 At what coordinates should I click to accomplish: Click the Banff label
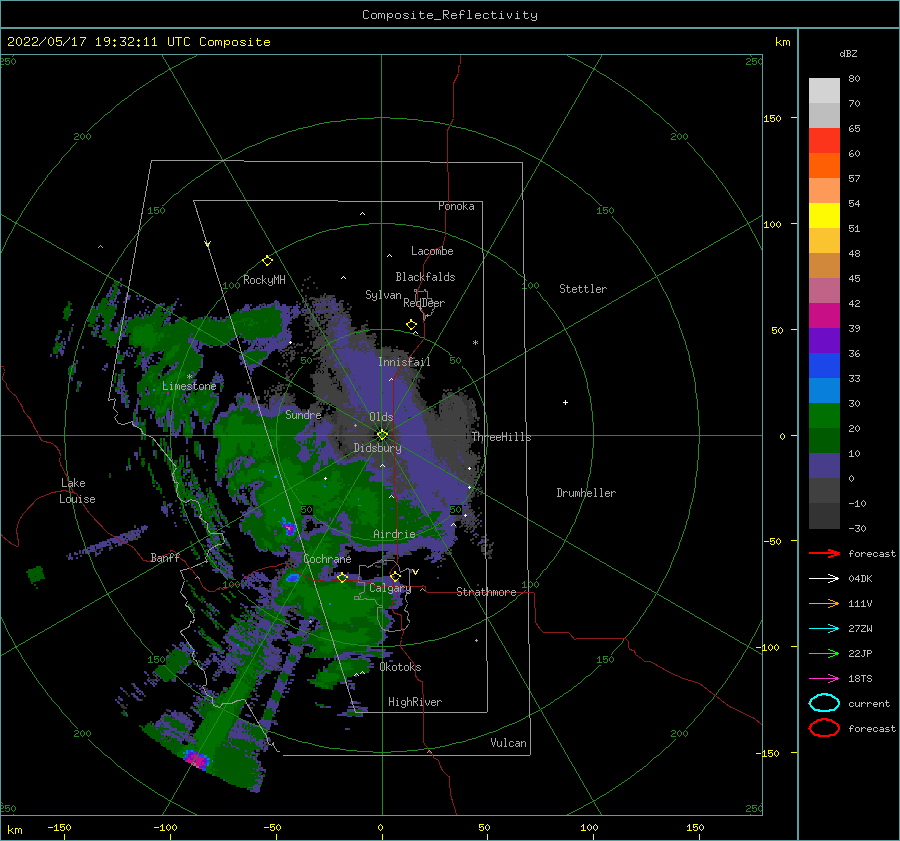tap(165, 557)
